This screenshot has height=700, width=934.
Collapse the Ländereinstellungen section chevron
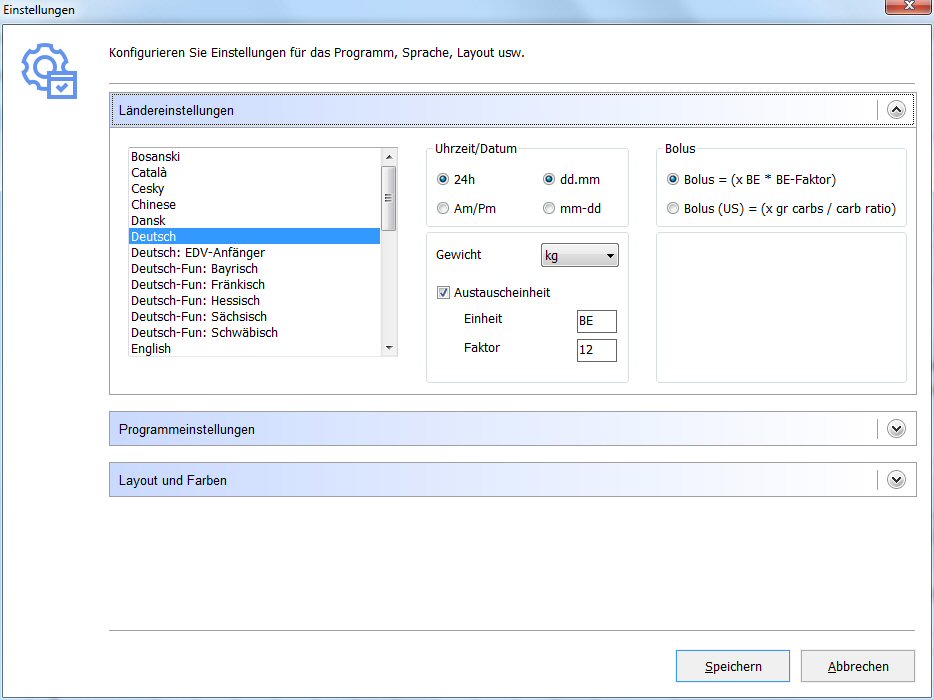click(x=896, y=111)
